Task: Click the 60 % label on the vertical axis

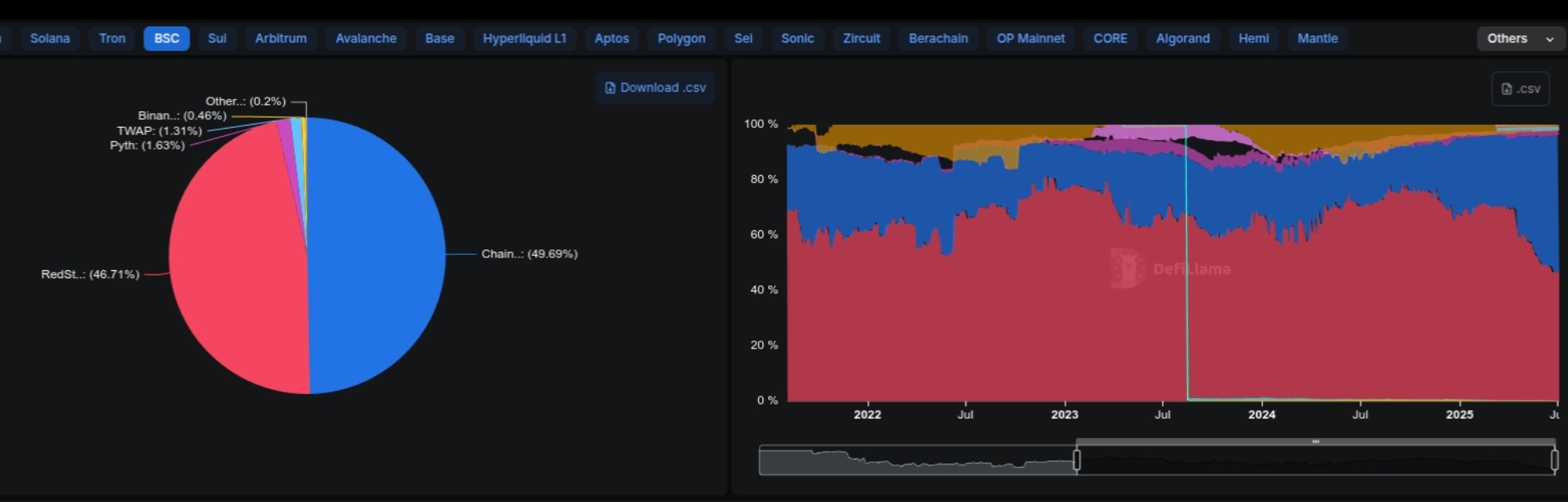Action: [764, 234]
